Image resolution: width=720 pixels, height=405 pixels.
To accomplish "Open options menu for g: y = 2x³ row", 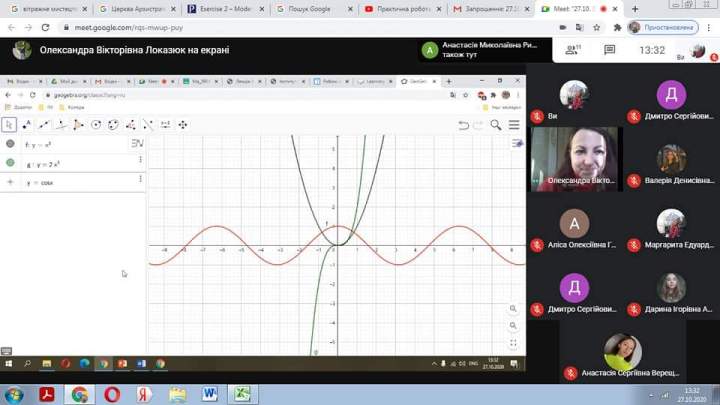I will 141,160.
